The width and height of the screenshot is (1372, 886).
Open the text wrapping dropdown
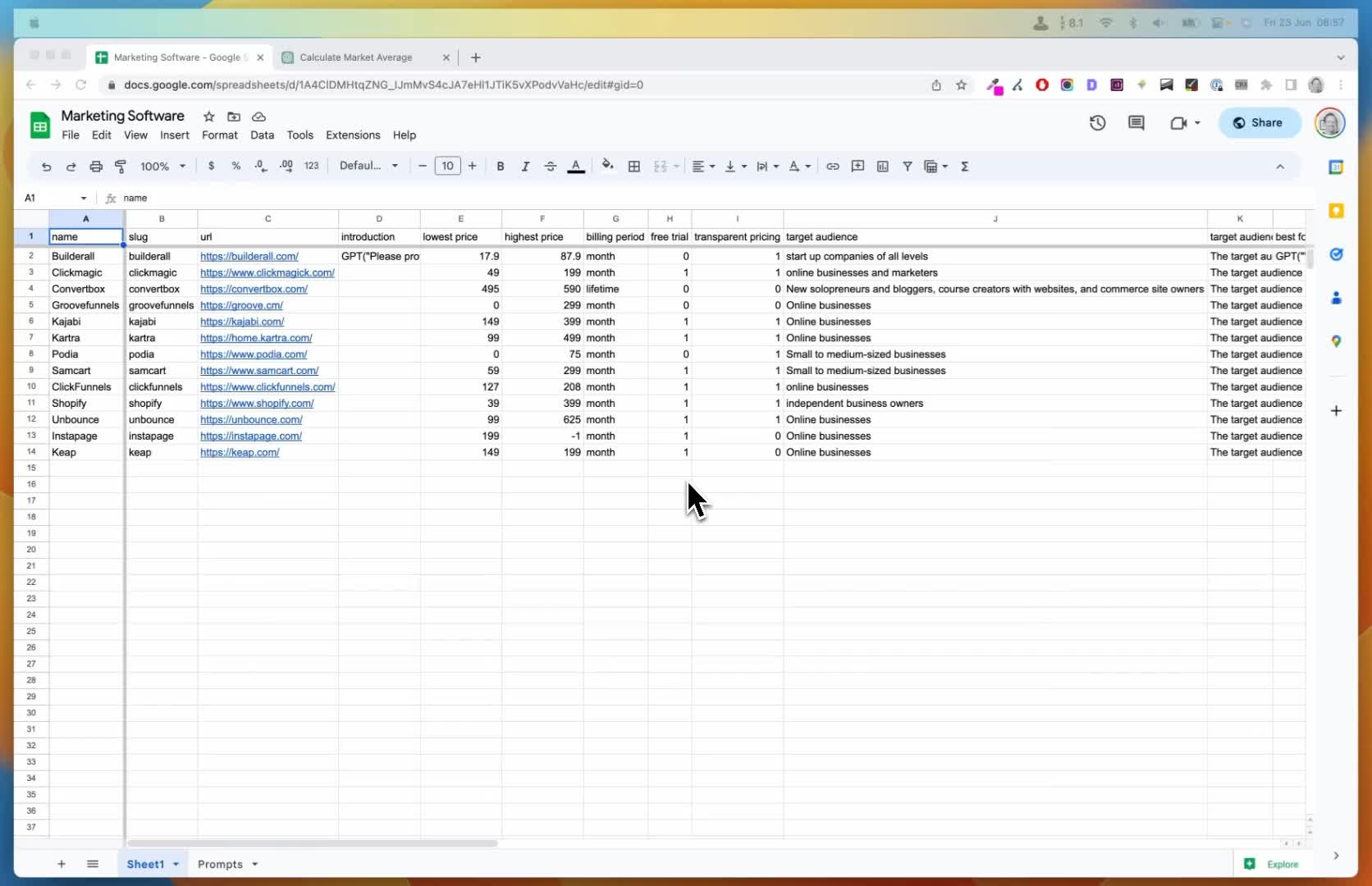click(x=767, y=167)
